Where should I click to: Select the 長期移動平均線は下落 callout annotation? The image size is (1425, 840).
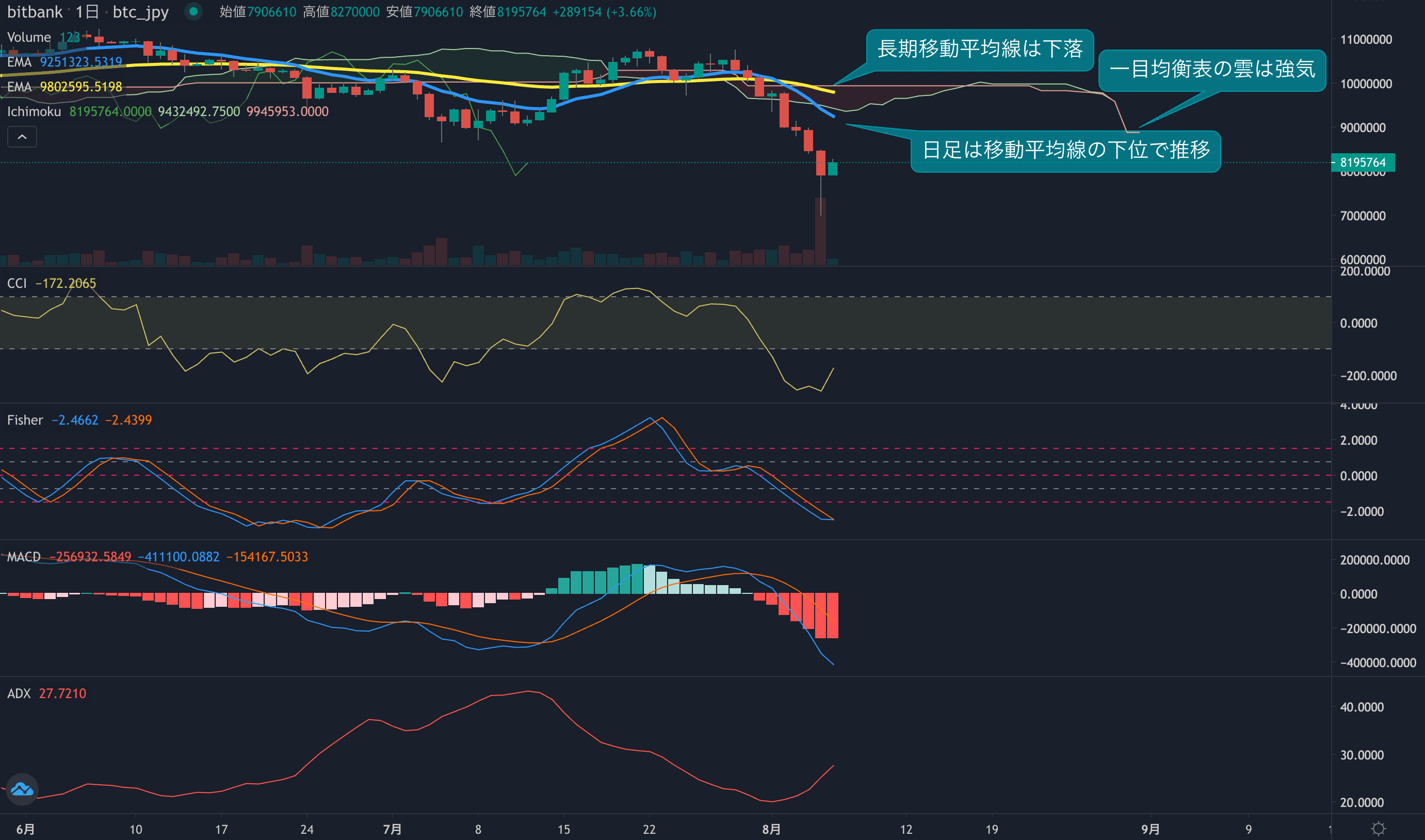tap(980, 49)
